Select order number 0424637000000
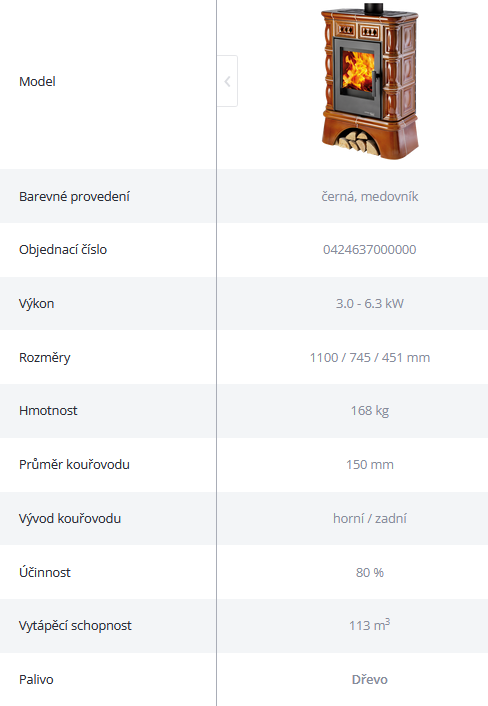This screenshot has height=706, width=488. [x=370, y=249]
